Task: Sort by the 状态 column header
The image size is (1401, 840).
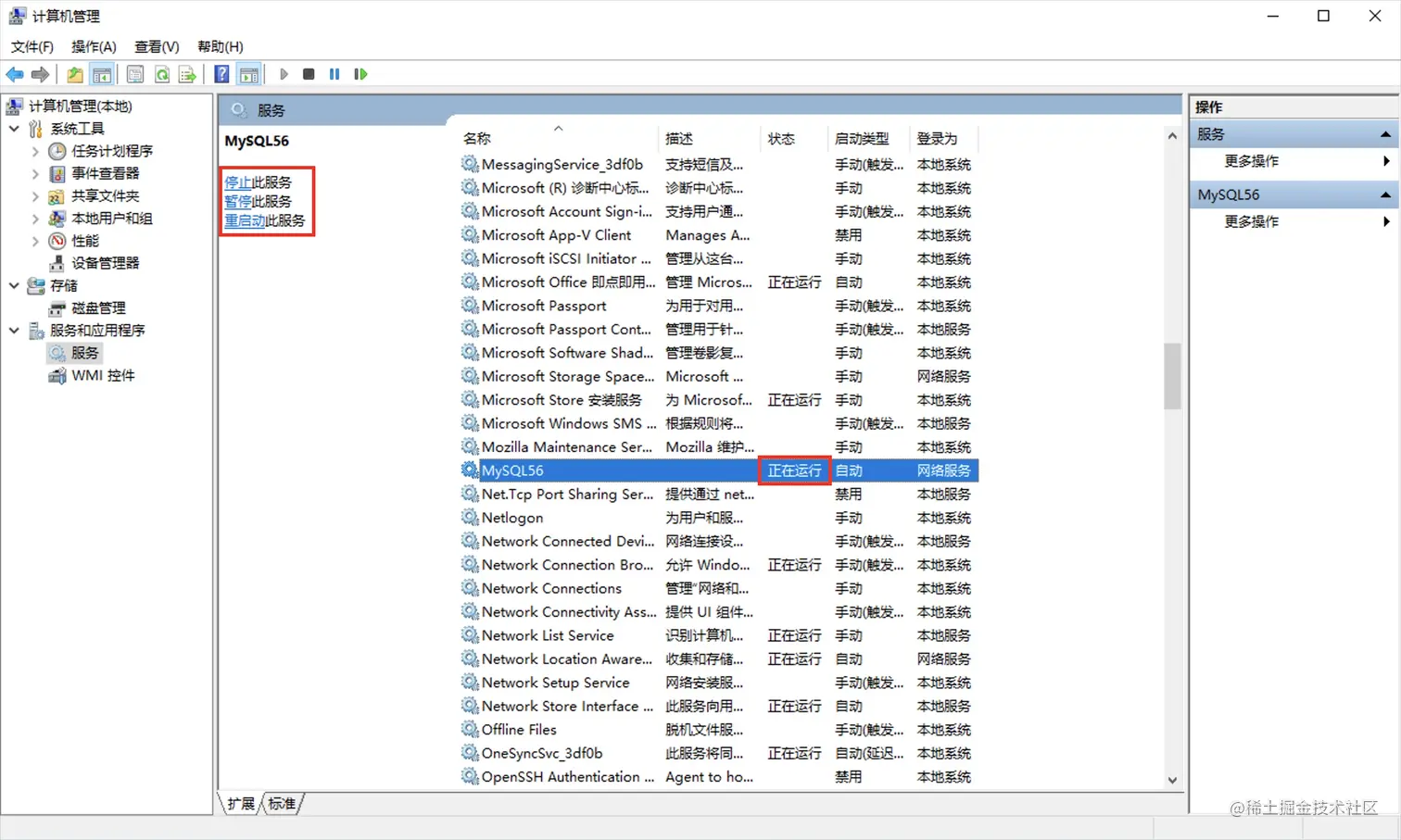Action: [794, 138]
